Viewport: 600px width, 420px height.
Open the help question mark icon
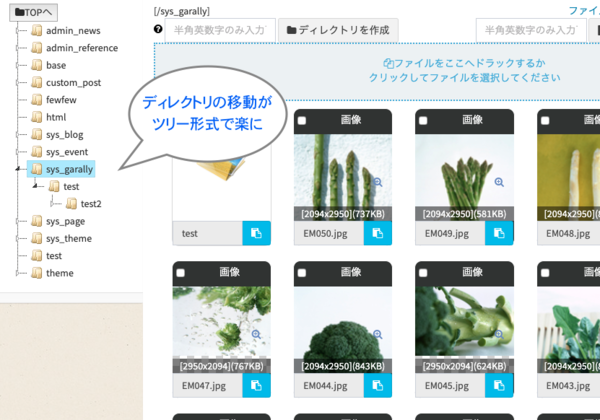[158, 29]
